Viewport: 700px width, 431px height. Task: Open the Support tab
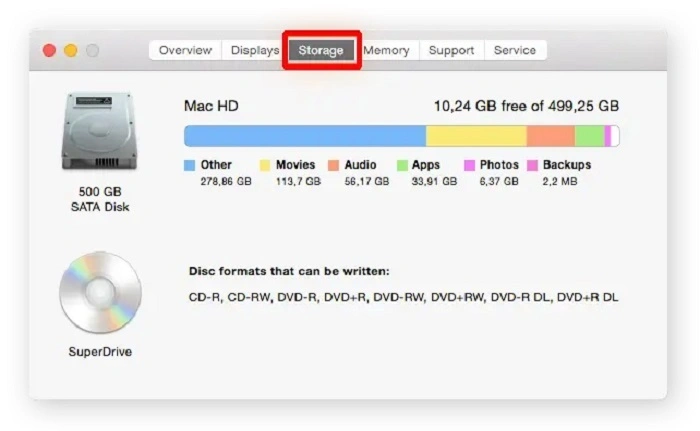coord(451,50)
